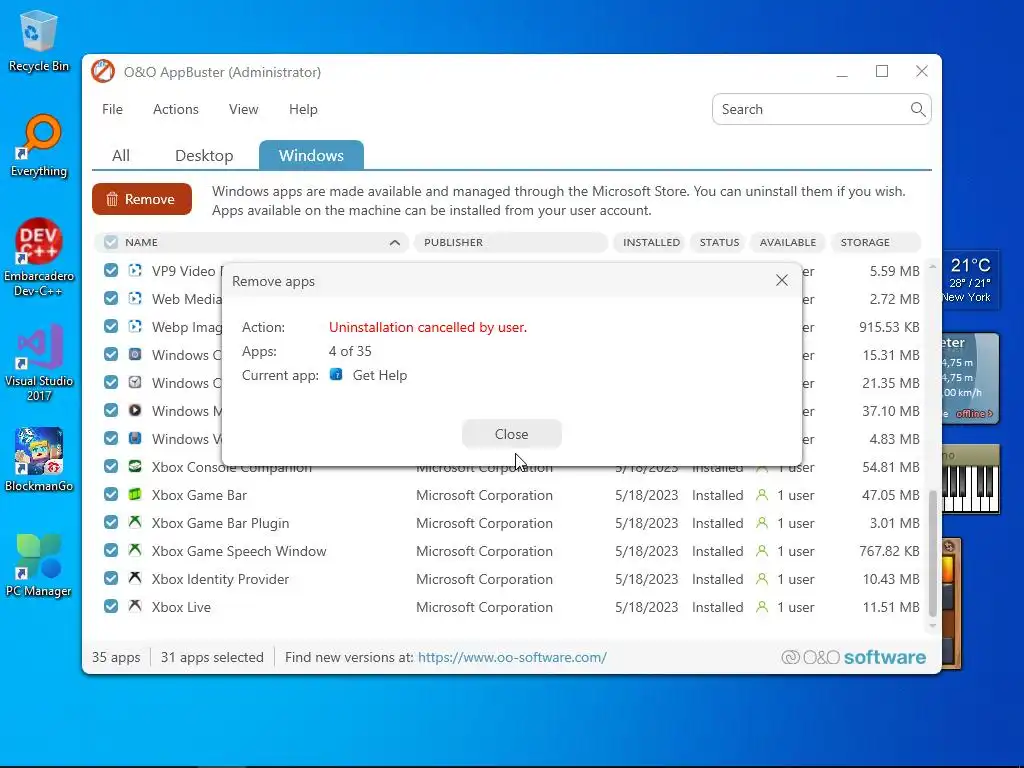
Task: Uncheck the Xbox Game Bar Plugin checkbox
Action: tap(111, 522)
